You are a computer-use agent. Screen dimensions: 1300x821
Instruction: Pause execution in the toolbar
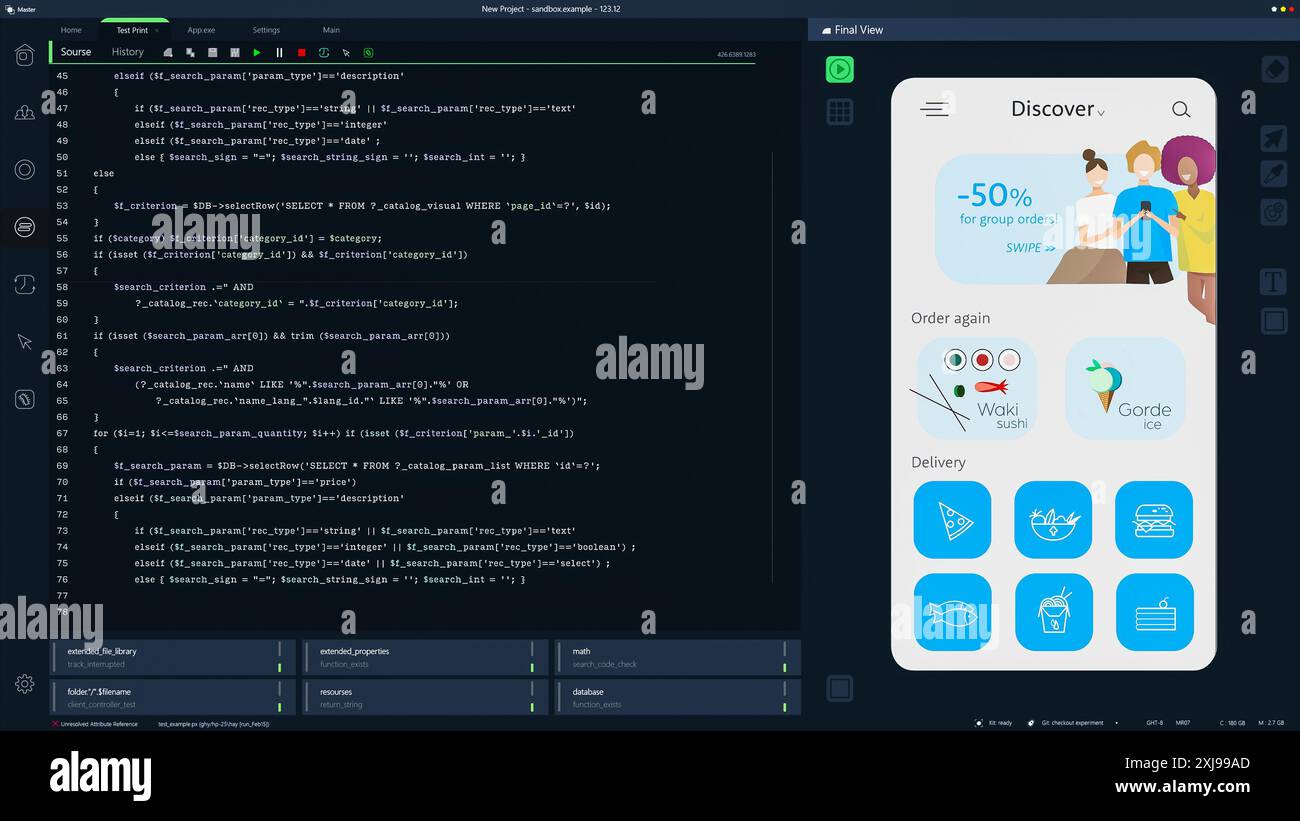[x=279, y=53]
